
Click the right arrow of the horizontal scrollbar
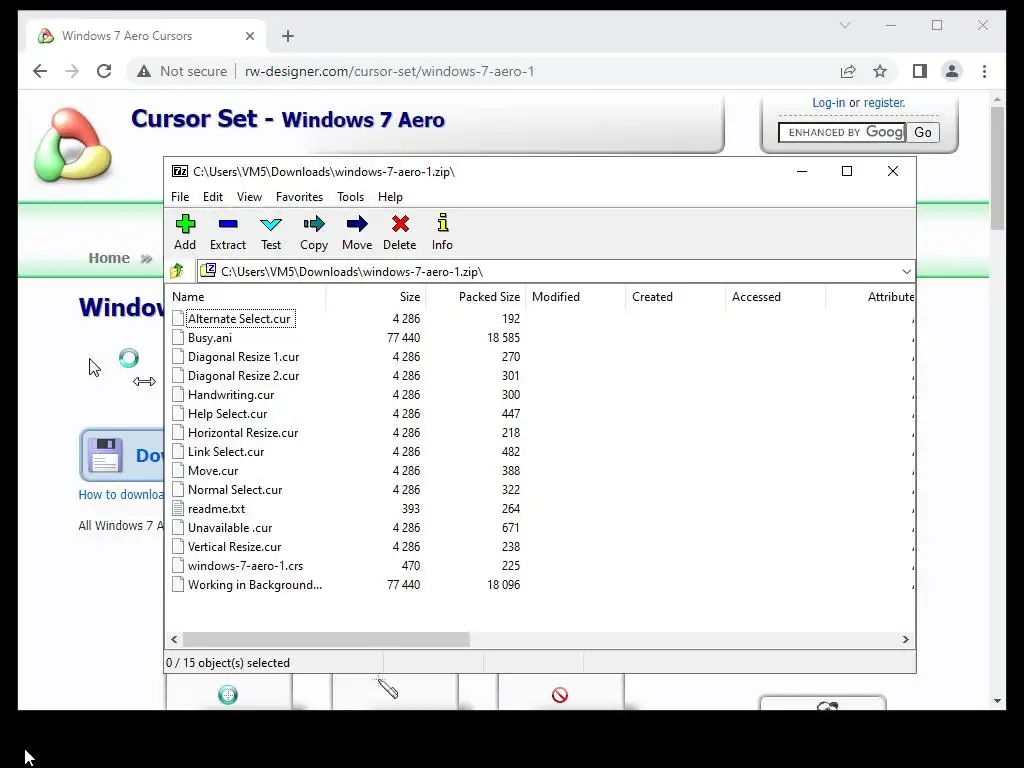click(906, 639)
